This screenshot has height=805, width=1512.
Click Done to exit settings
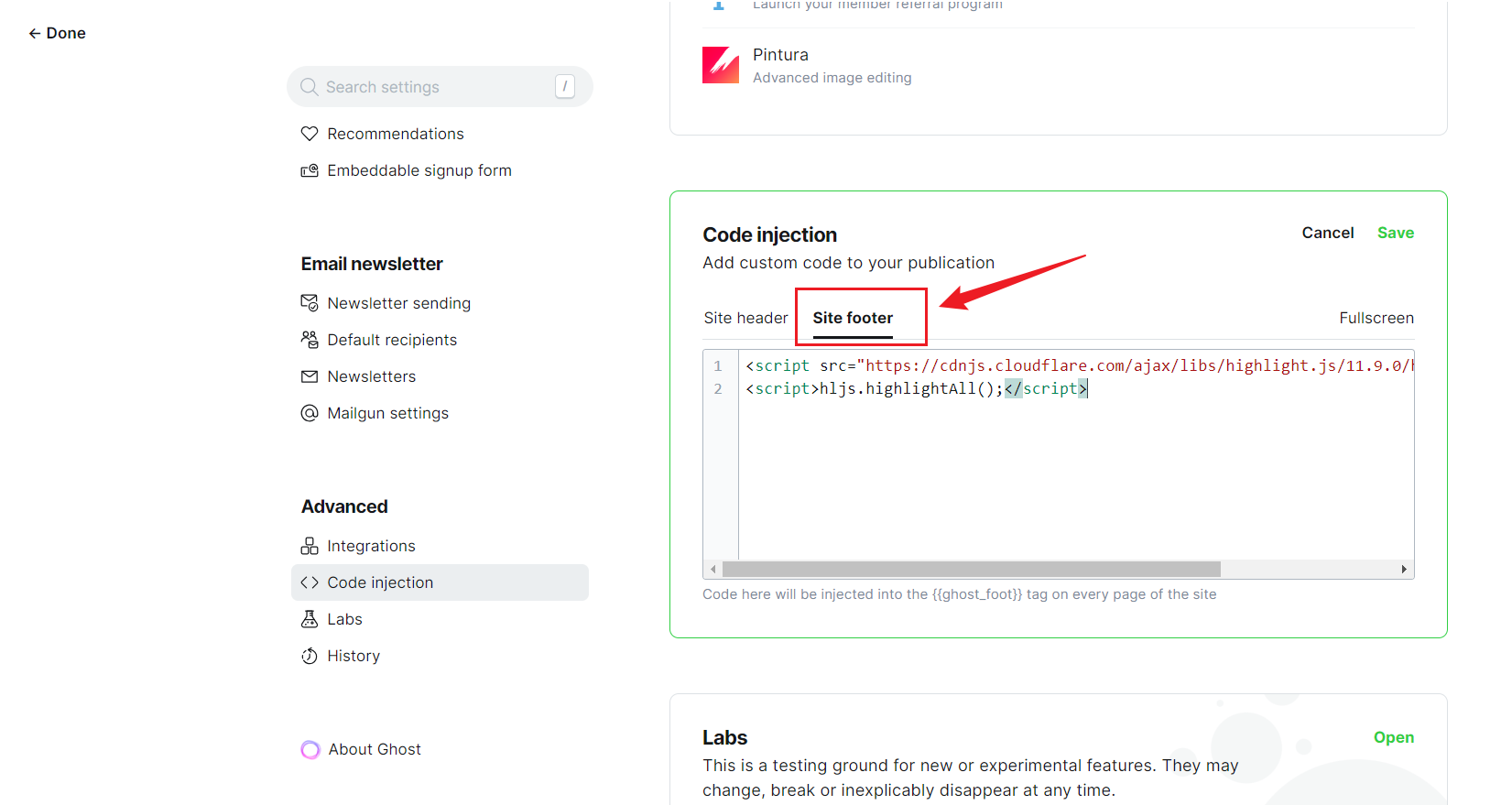(x=57, y=33)
